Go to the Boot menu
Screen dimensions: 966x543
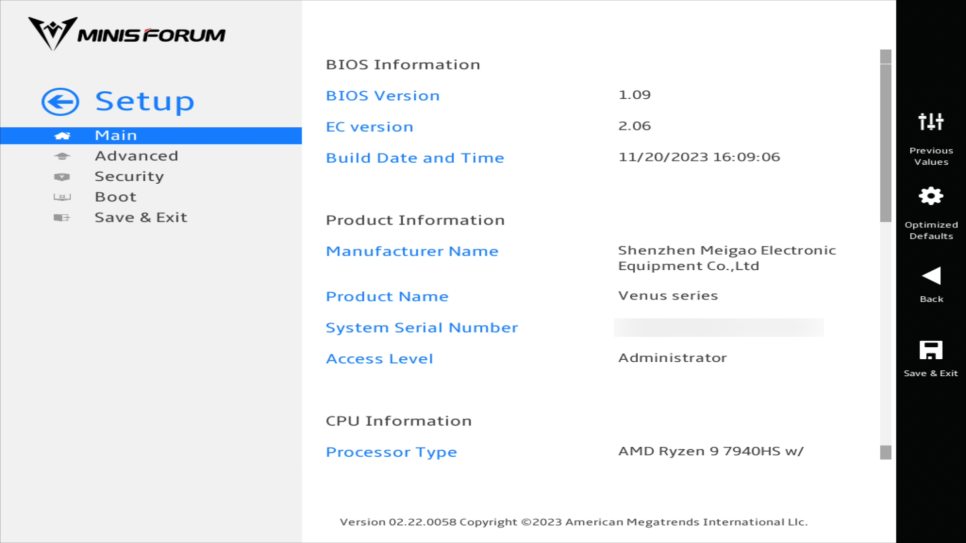[x=115, y=197]
